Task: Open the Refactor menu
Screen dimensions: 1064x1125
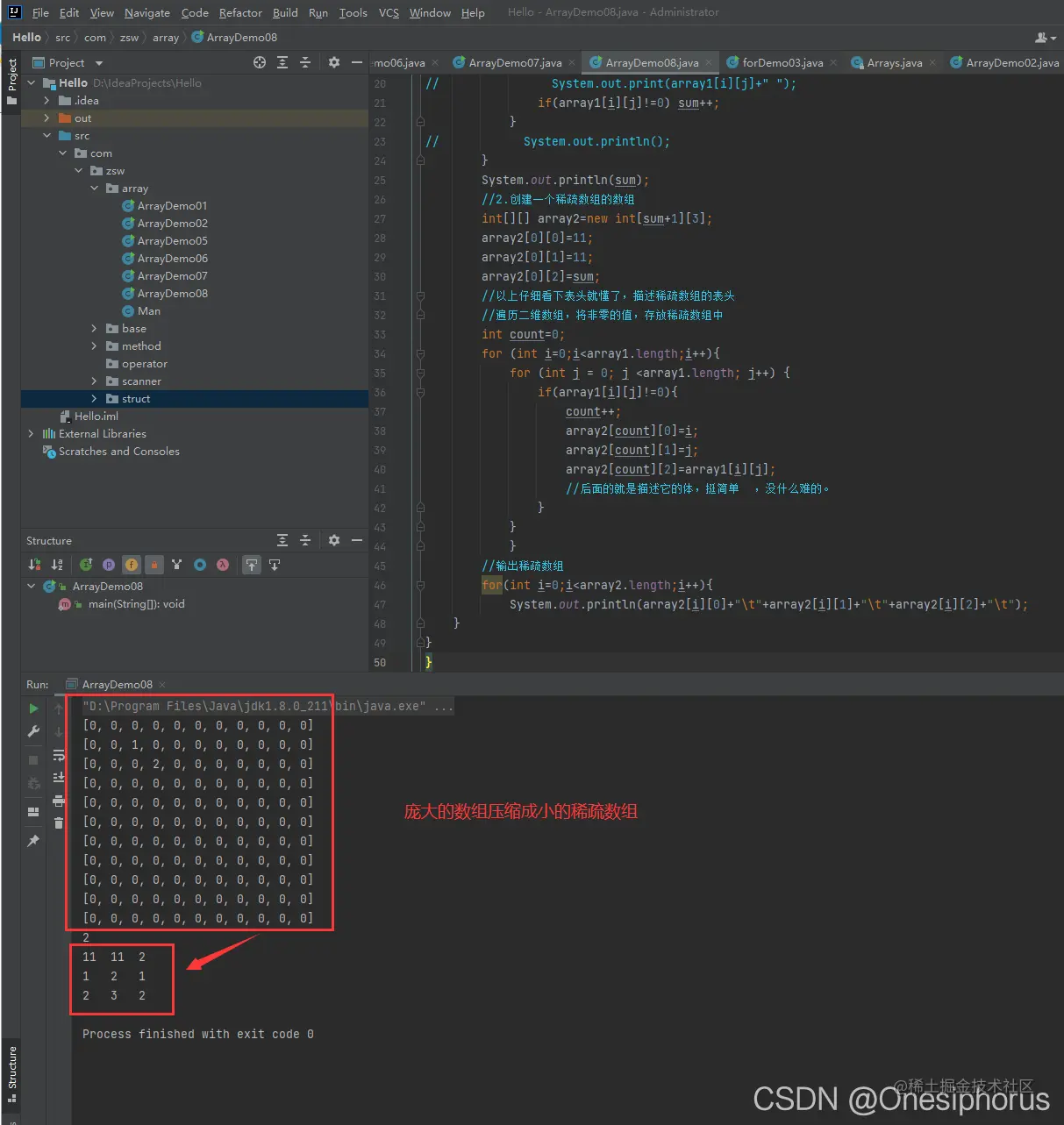Action: click(240, 13)
